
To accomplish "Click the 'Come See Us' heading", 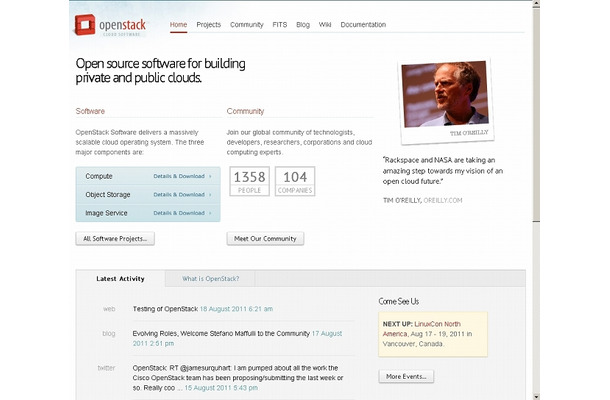I will [x=398, y=301].
